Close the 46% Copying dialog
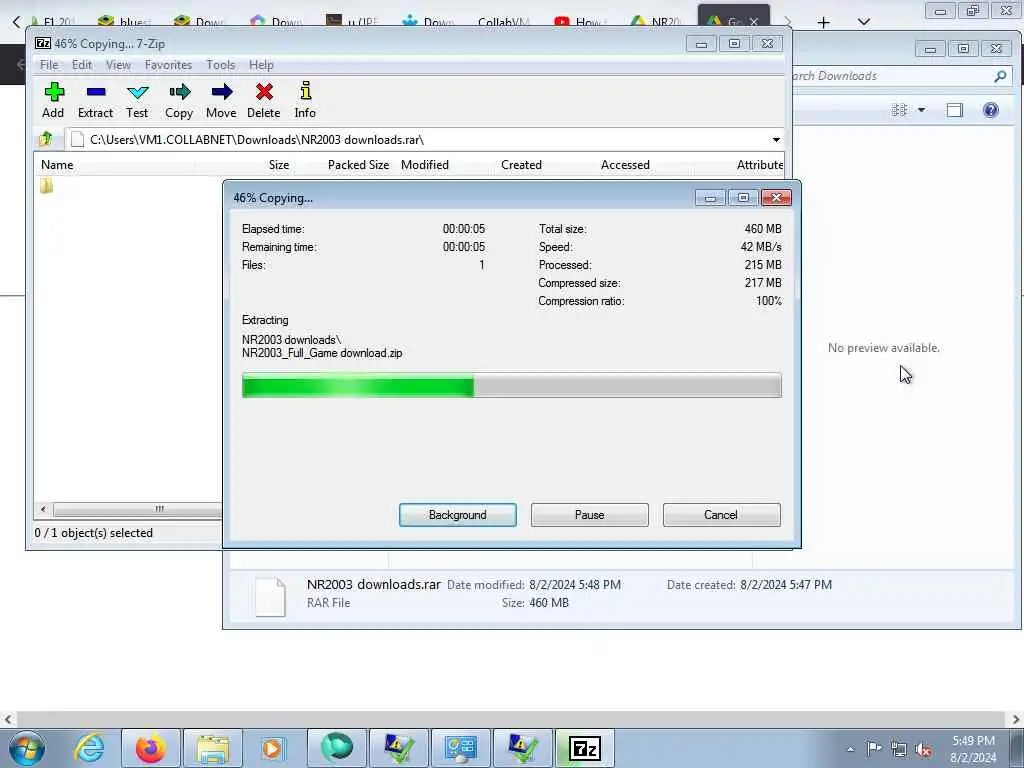Screen dimensions: 1024x768 pos(776,198)
